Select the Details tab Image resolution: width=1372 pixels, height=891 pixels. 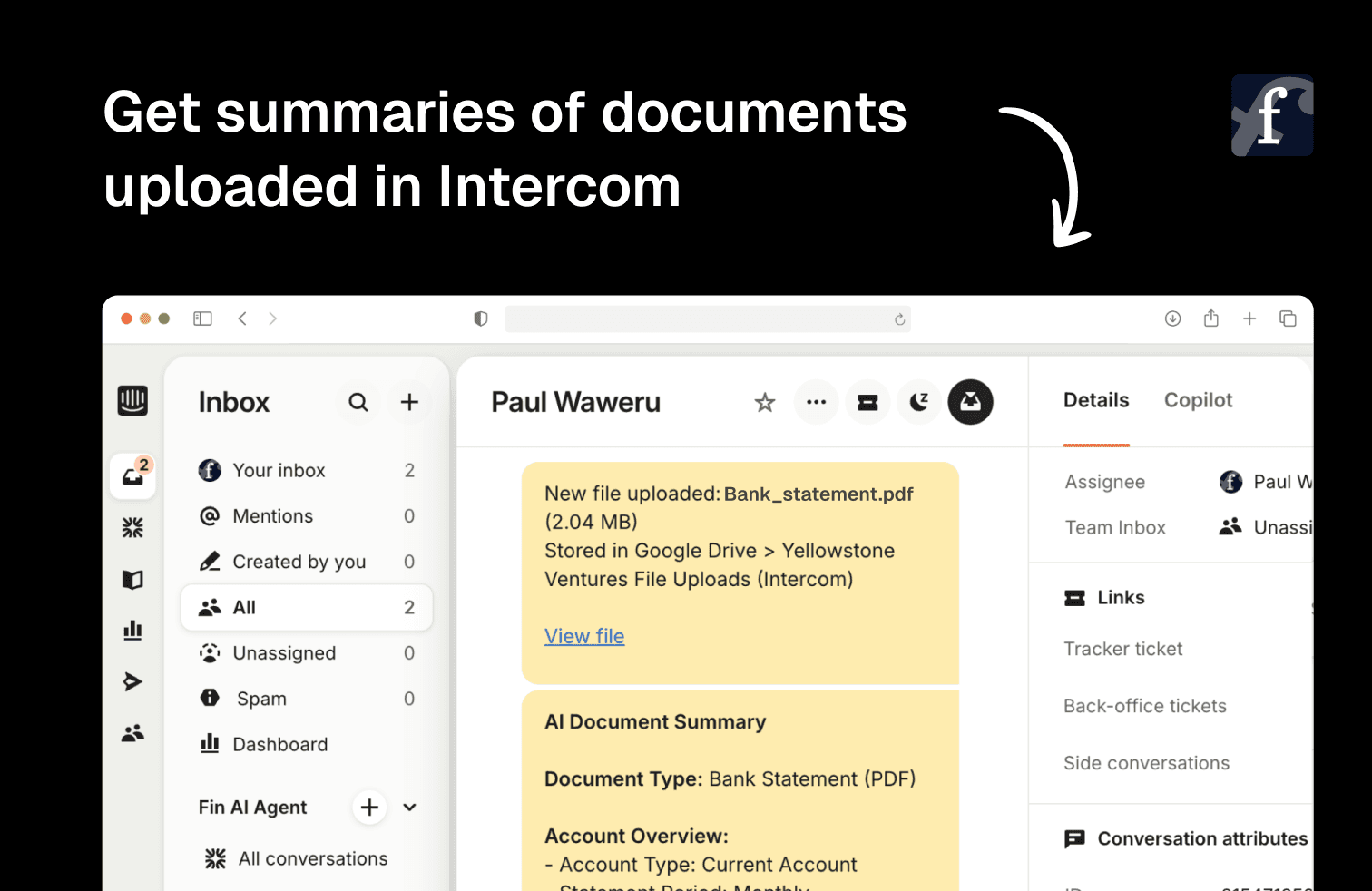tap(1096, 400)
